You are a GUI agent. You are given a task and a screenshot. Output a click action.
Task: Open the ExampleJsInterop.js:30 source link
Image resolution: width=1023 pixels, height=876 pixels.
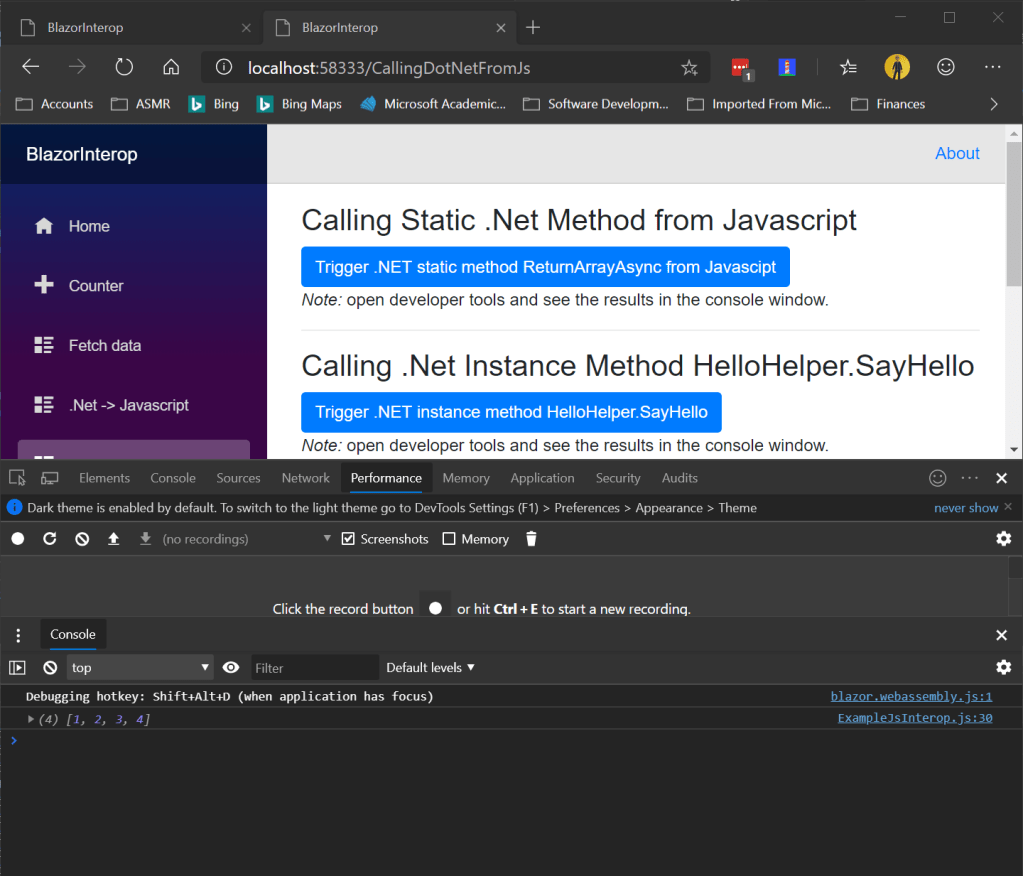[x=914, y=718]
